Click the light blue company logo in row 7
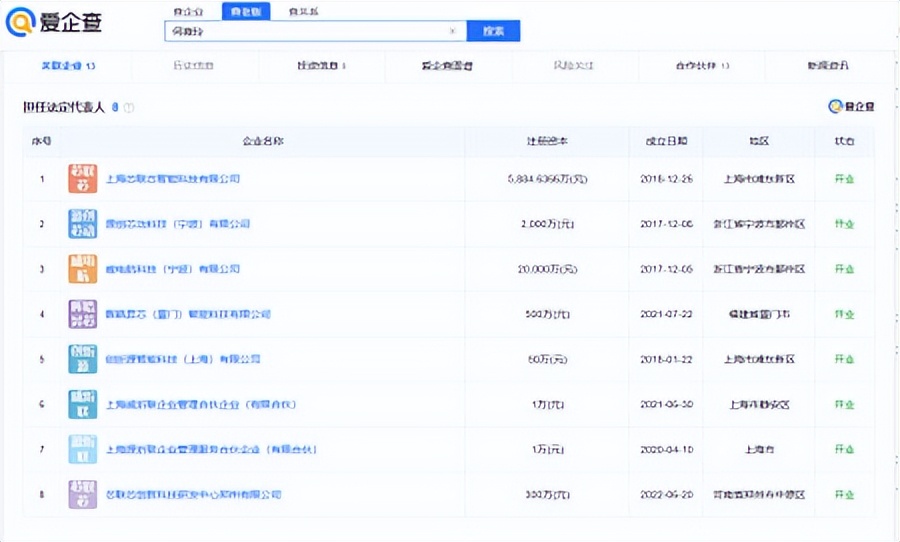Screen dimensions: 900x542 (83, 449)
